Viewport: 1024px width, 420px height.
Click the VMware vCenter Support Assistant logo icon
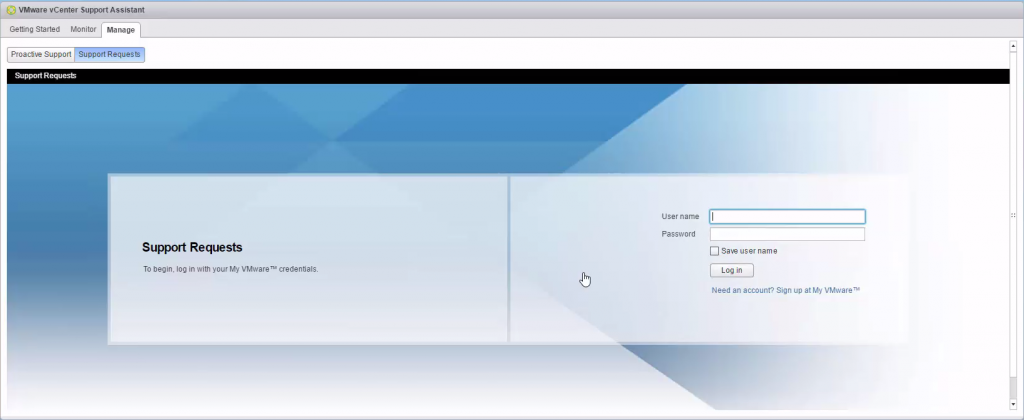11,9
